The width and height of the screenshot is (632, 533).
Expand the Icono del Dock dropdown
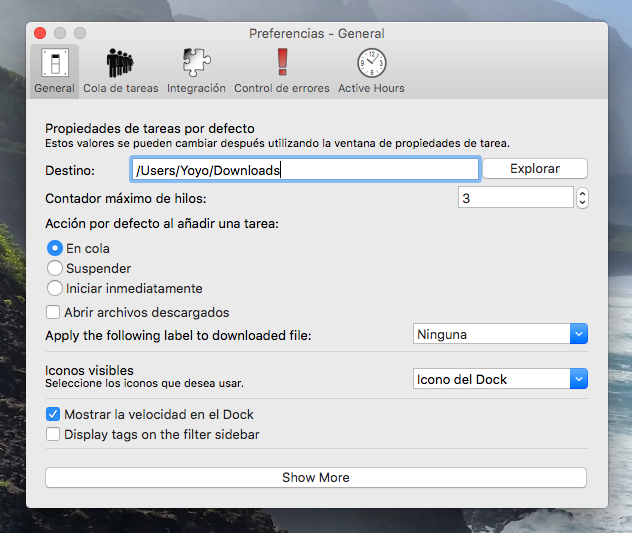point(500,379)
